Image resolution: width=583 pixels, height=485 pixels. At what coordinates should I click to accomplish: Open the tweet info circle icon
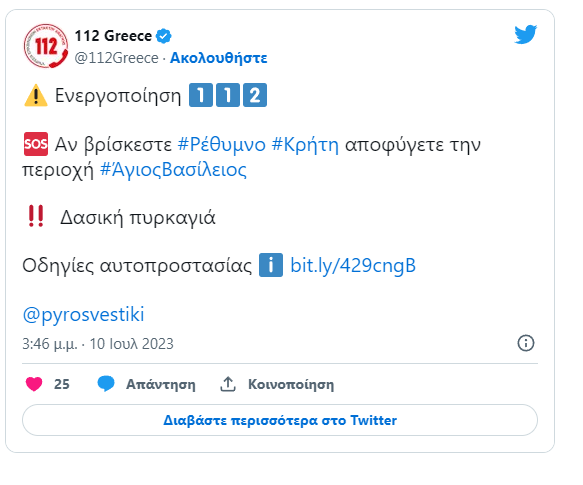pyautogui.click(x=526, y=343)
